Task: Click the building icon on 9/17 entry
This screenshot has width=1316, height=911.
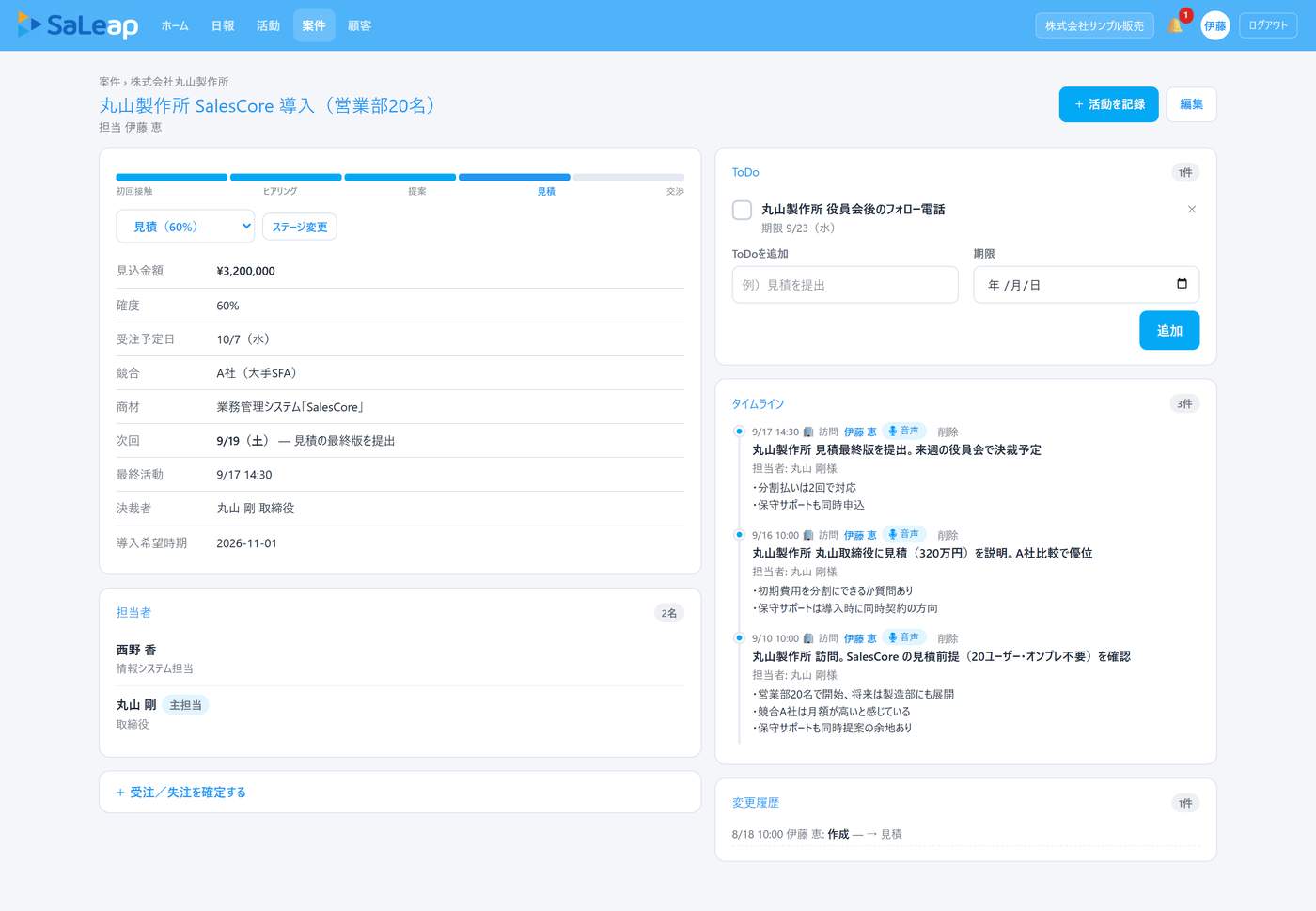Action: tap(807, 432)
